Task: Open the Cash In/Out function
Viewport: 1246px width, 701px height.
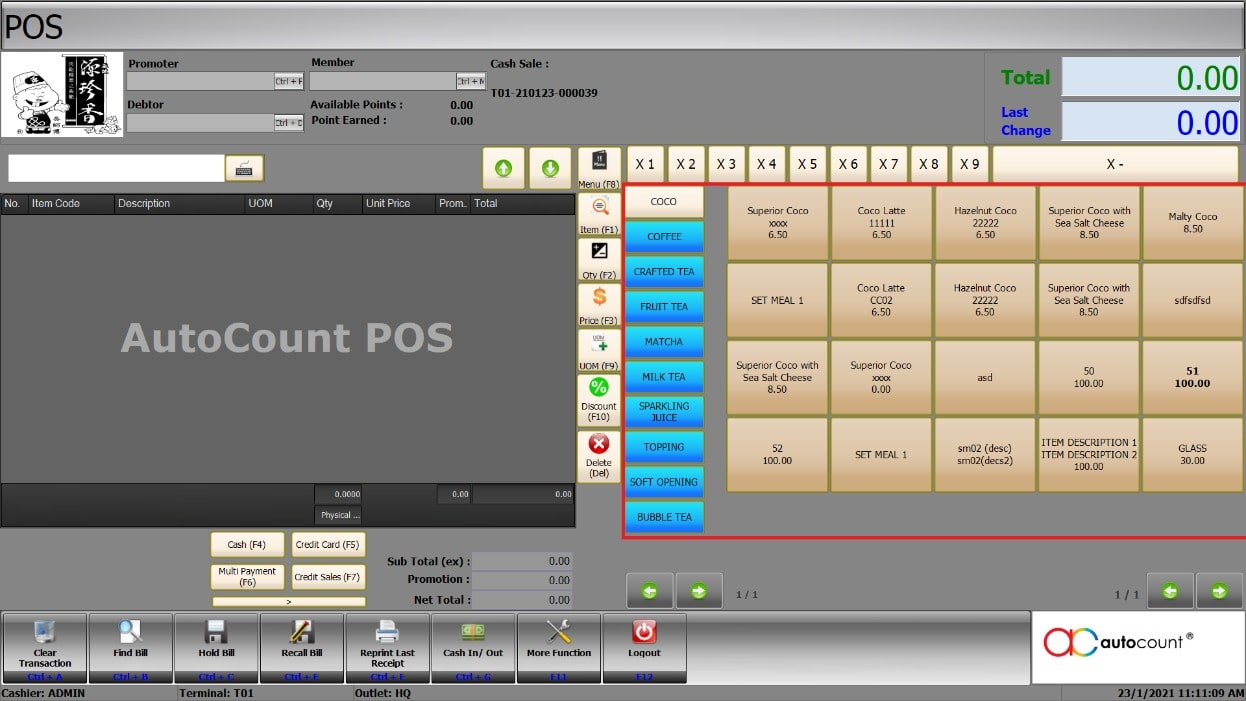Action: click(x=473, y=632)
